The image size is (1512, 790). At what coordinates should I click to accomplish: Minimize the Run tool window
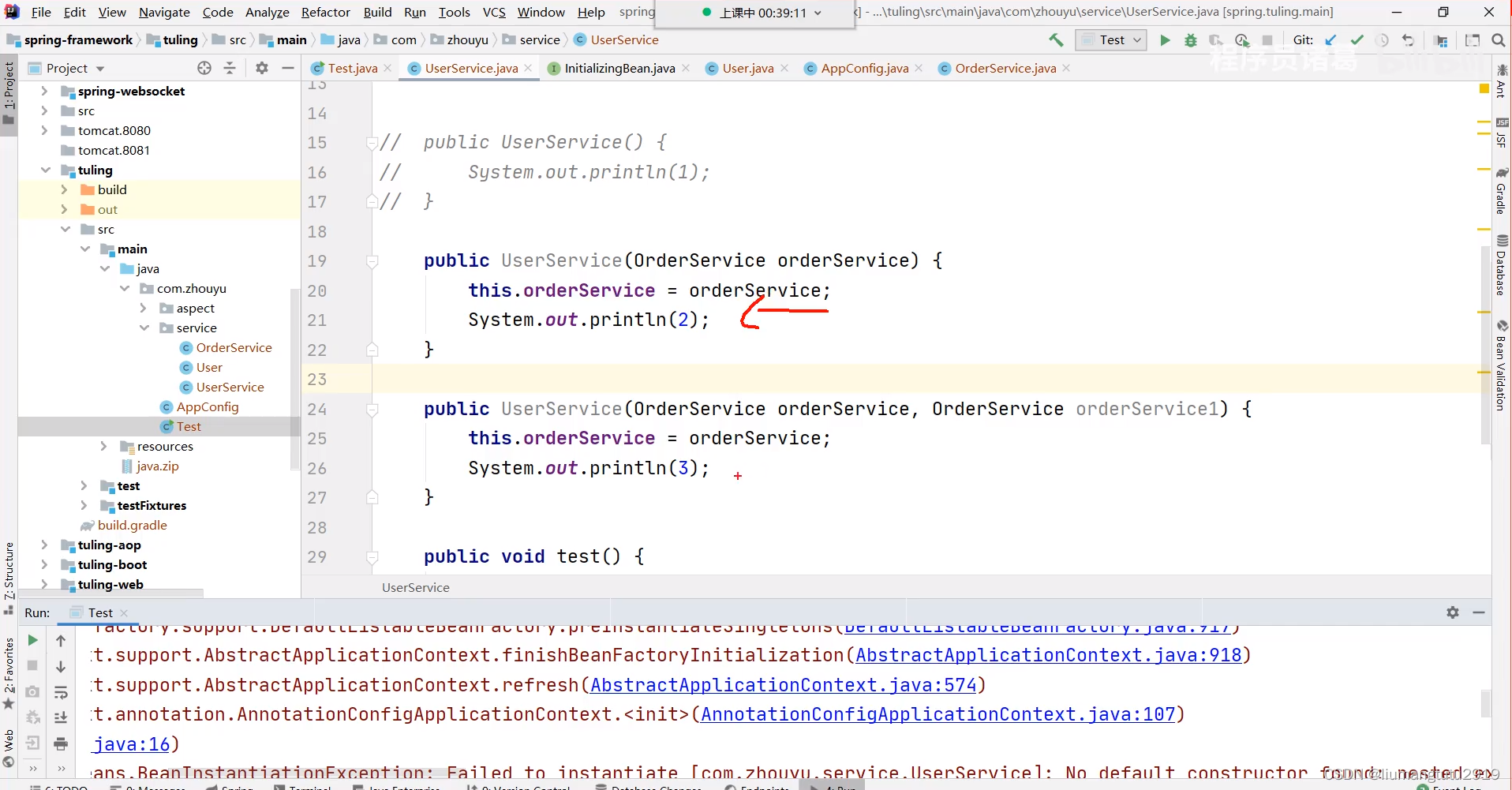point(1479,612)
